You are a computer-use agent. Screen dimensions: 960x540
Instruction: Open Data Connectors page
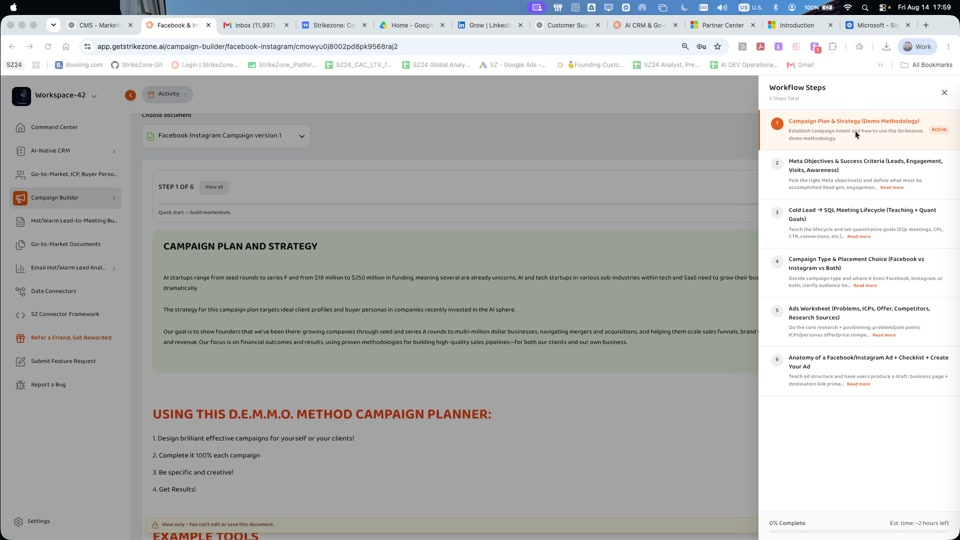pyautogui.click(x=53, y=291)
